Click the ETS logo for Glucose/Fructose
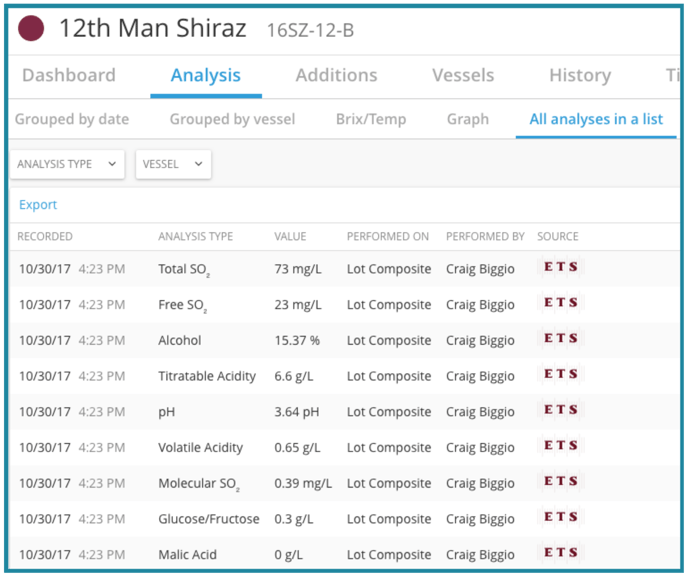This screenshot has height=577, width=688. tap(560, 517)
